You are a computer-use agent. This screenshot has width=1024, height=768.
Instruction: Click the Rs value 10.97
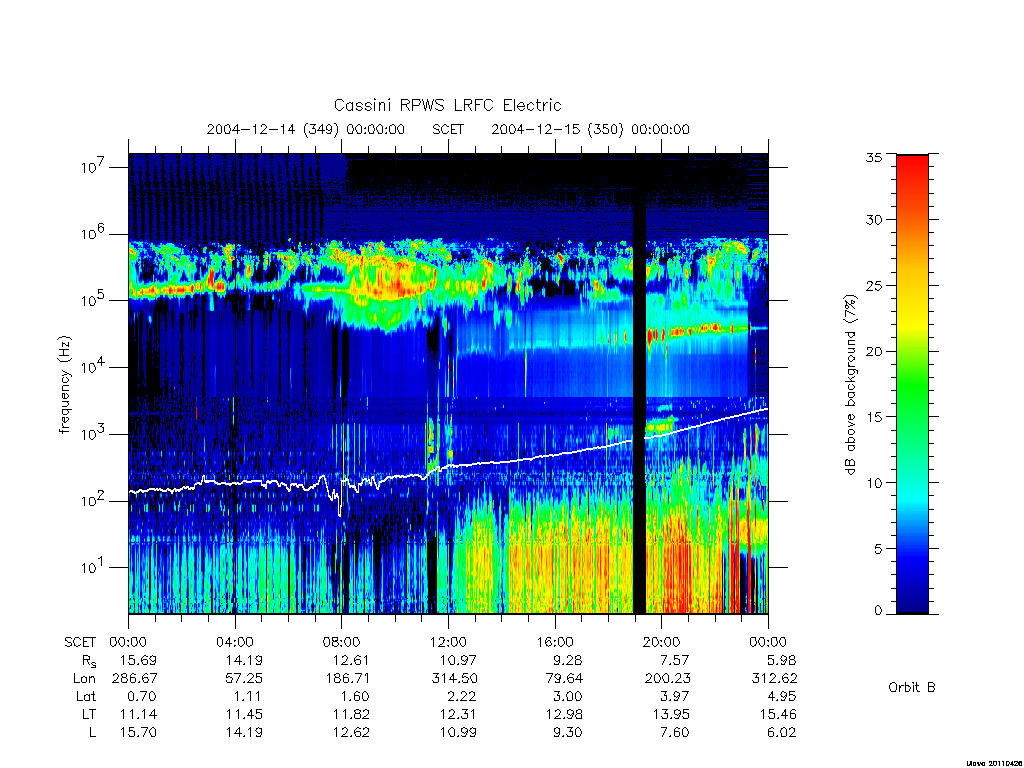(x=458, y=660)
